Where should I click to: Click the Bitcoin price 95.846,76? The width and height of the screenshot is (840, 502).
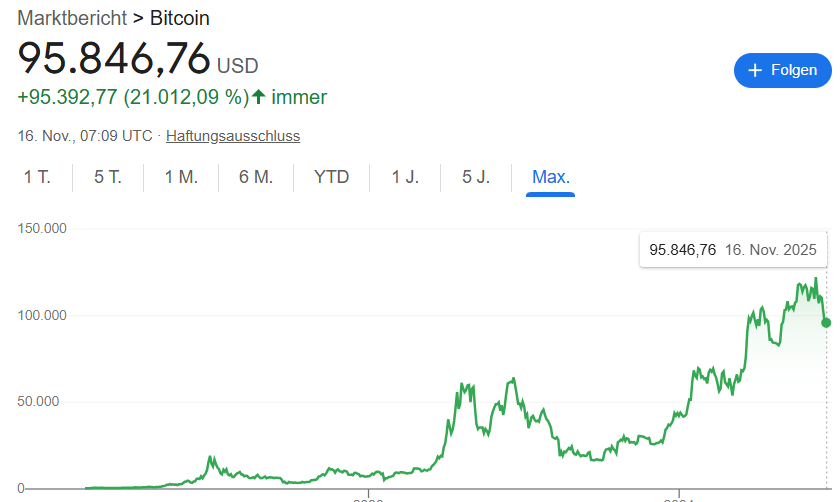(114, 58)
